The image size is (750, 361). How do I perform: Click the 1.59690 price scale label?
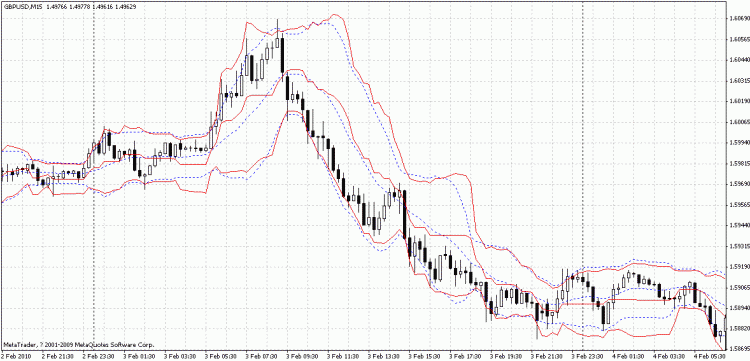pos(737,184)
